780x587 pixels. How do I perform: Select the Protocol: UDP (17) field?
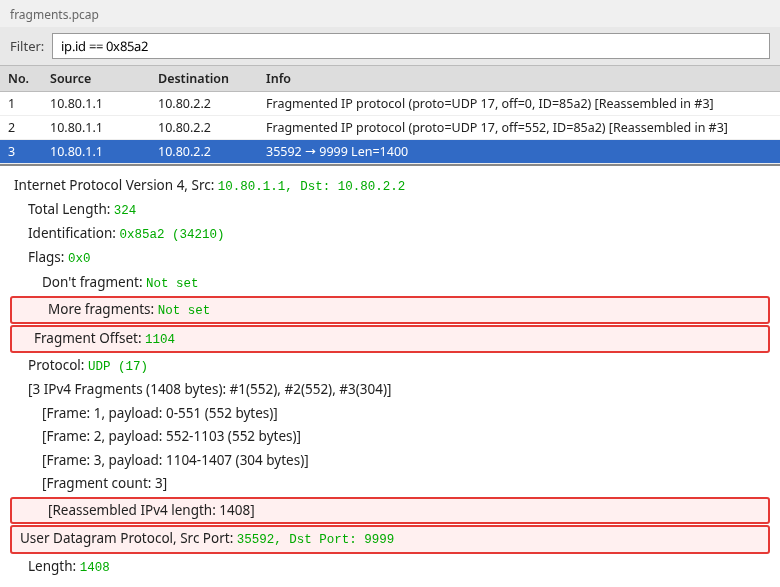pos(88,365)
